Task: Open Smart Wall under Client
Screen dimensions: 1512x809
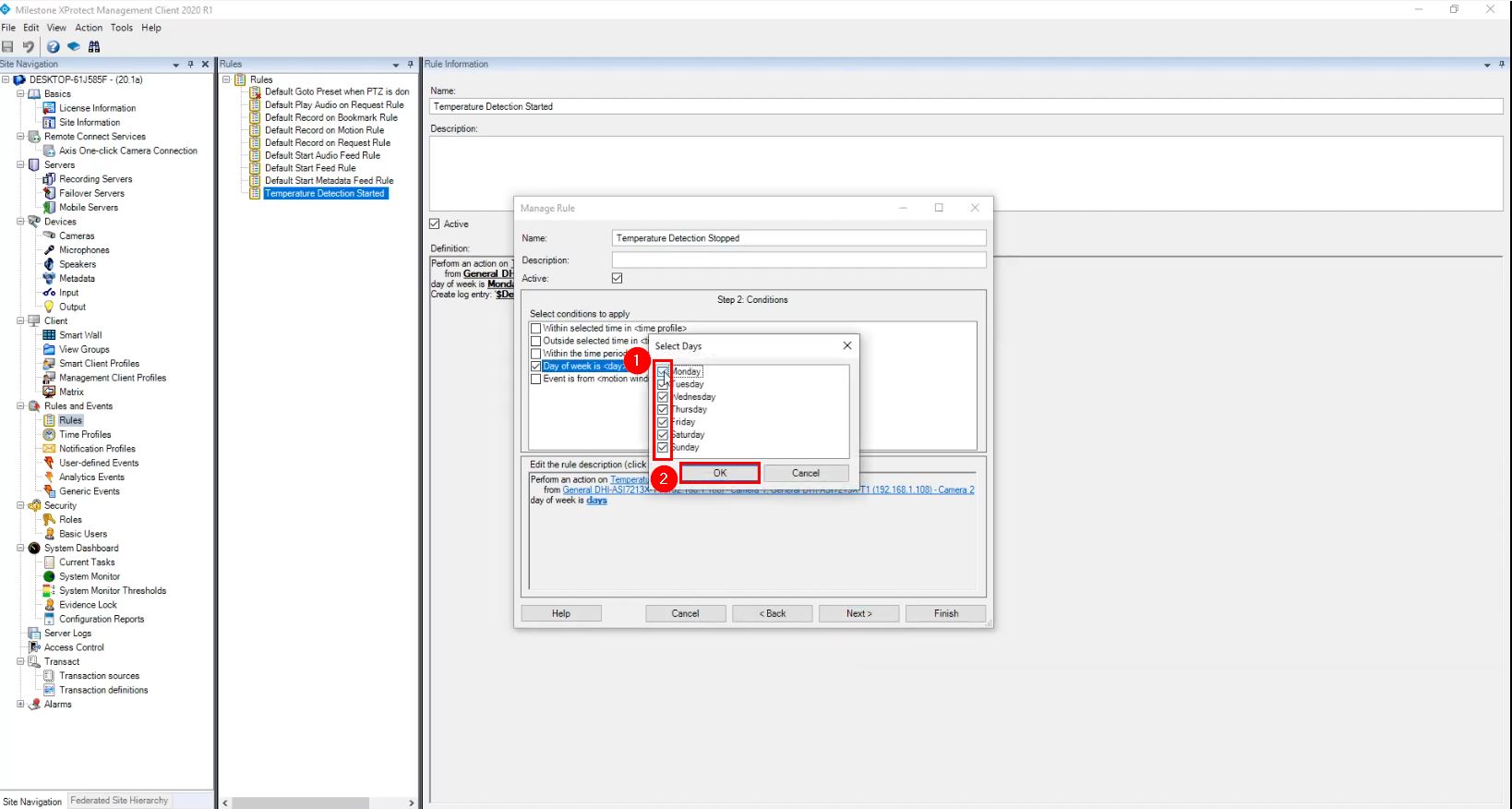Action: (x=80, y=335)
